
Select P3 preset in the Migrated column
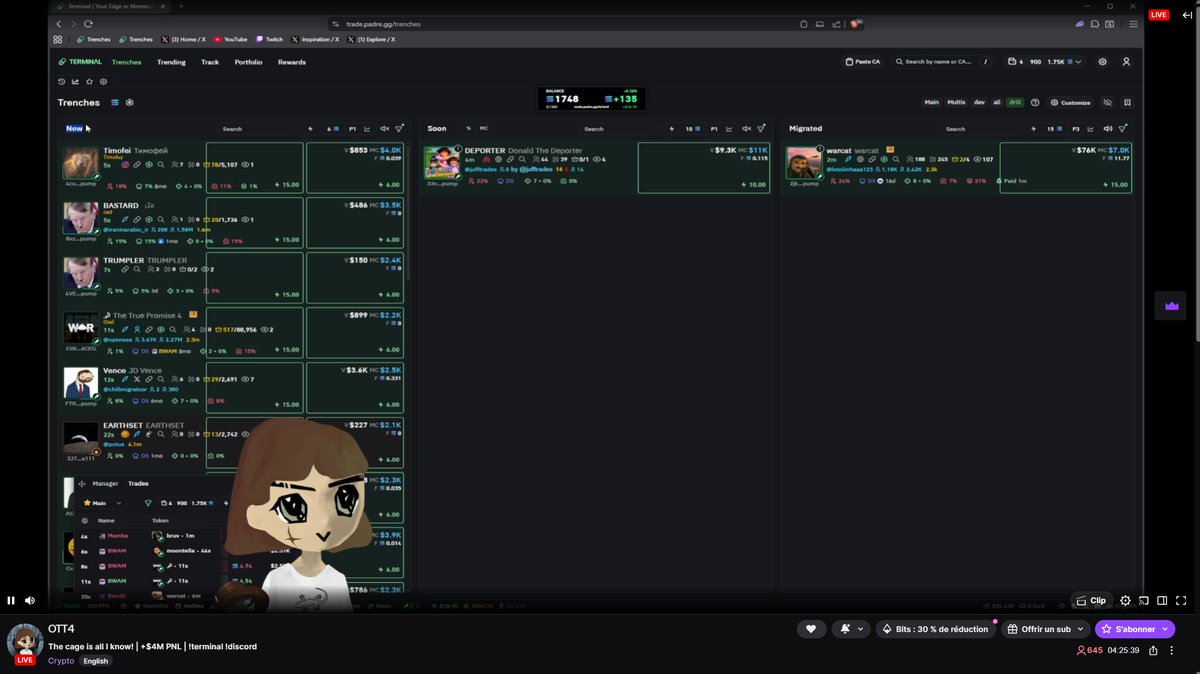[1076, 129]
